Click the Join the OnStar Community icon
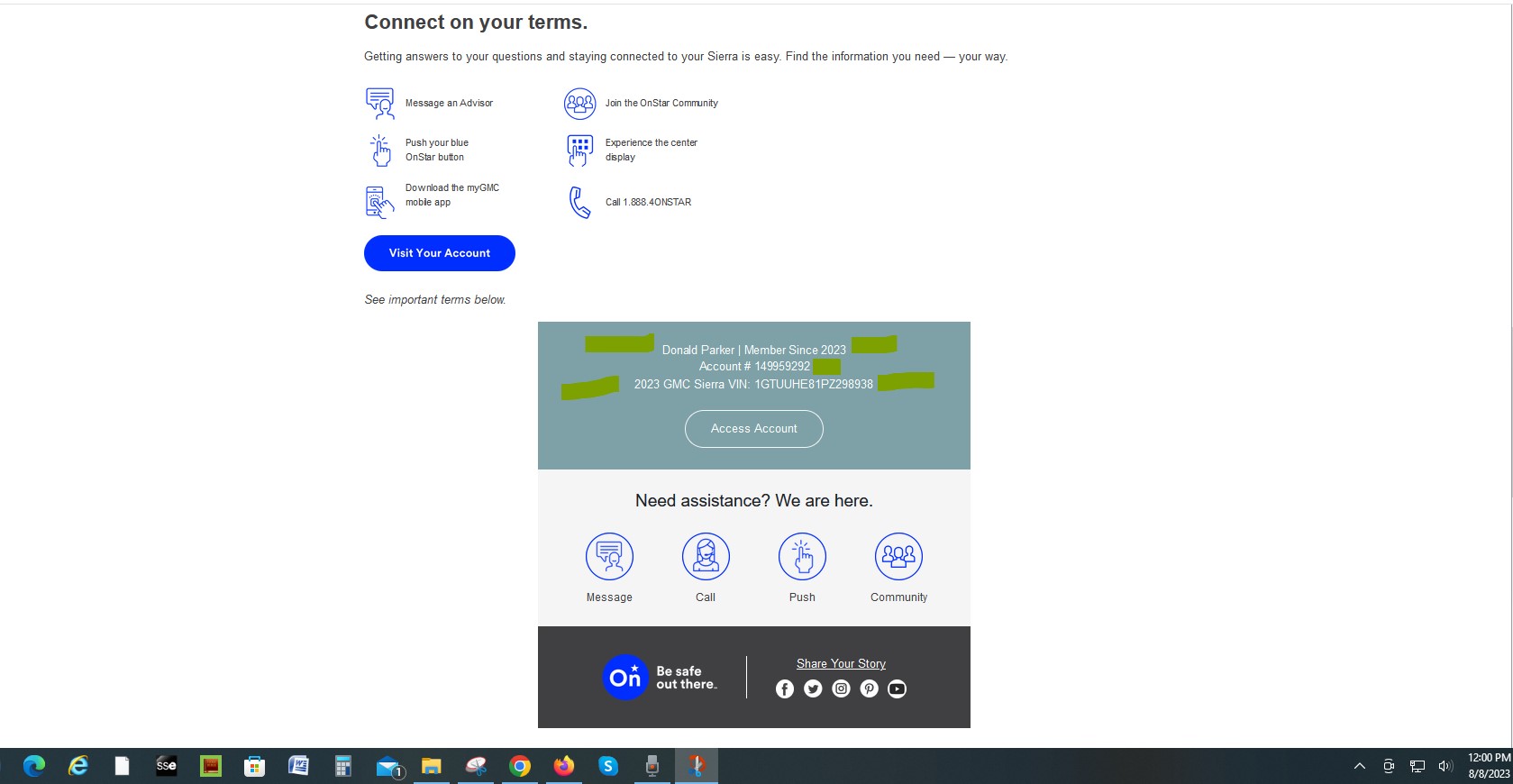 [x=579, y=104]
